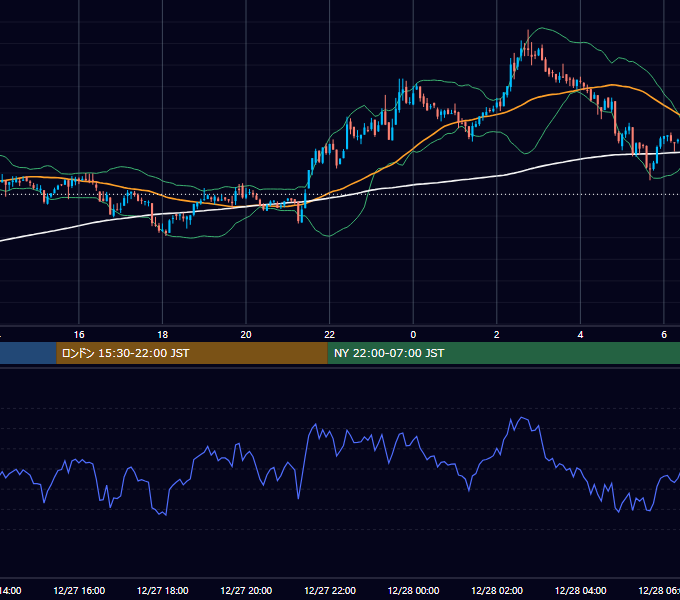This screenshot has height=600, width=680.
Task: Click the 12/28 04:00 date label
Action: (x=580, y=590)
